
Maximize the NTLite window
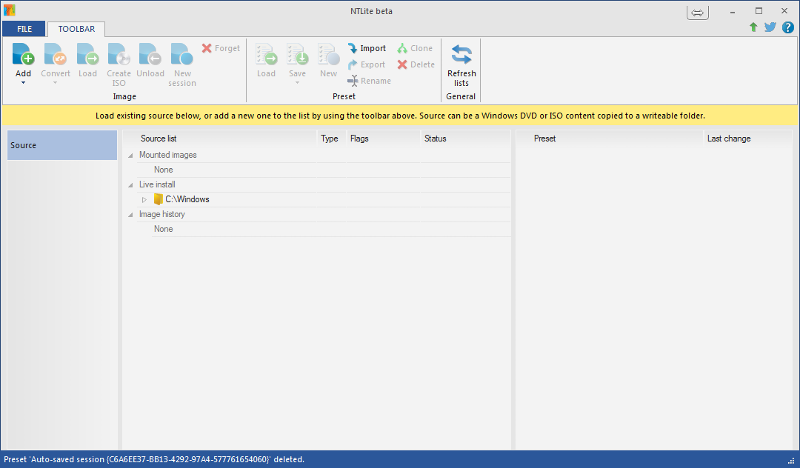click(759, 11)
